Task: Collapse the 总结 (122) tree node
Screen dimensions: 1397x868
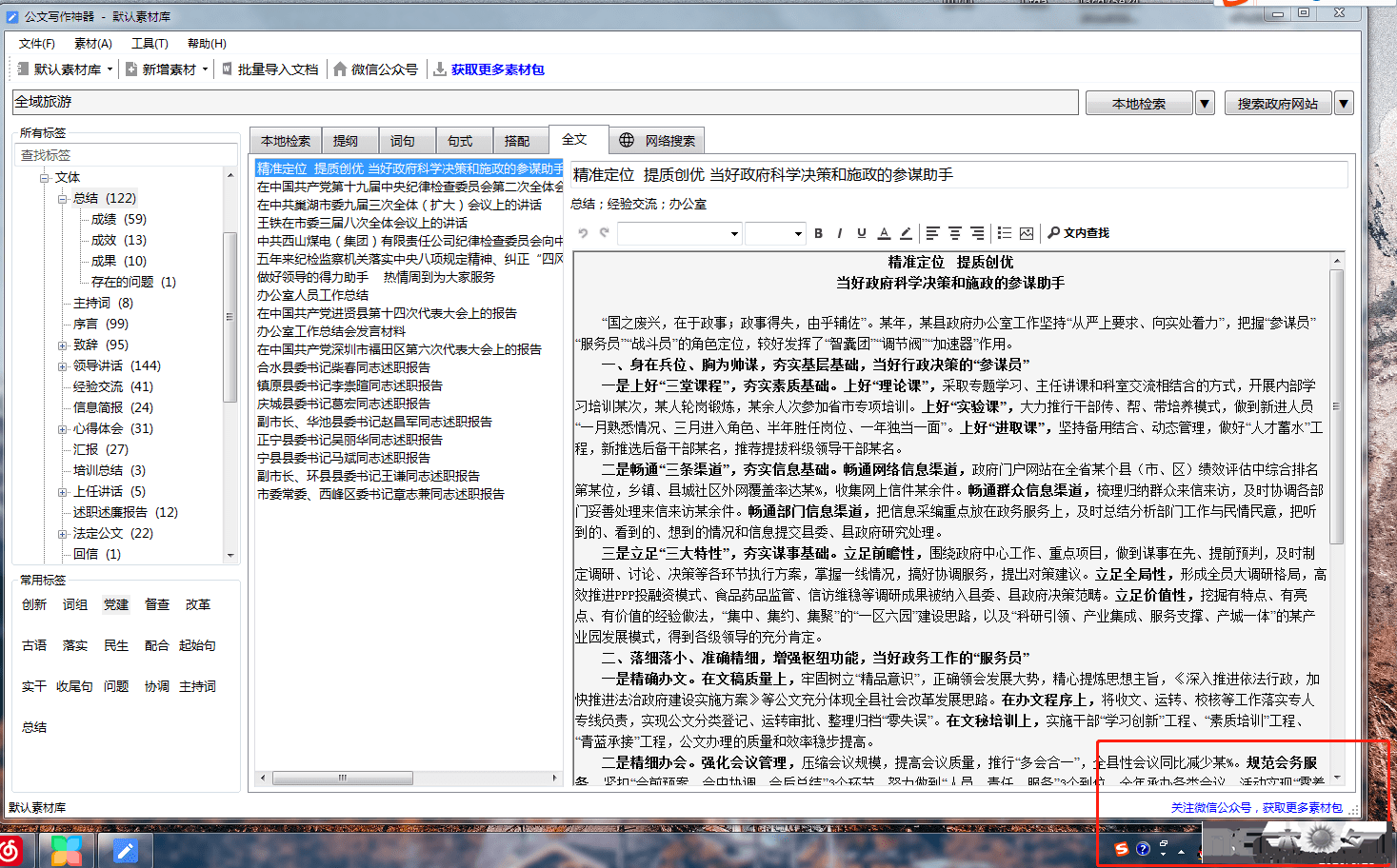Action: click(63, 199)
